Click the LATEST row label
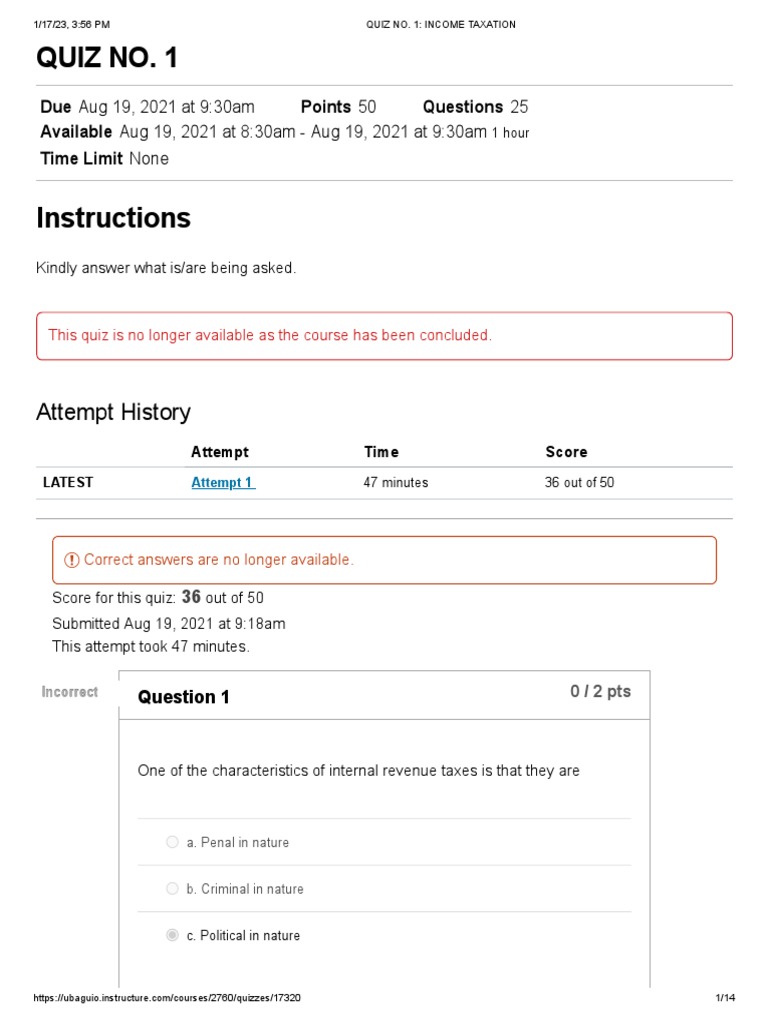The width and height of the screenshot is (768, 1024). [x=68, y=482]
